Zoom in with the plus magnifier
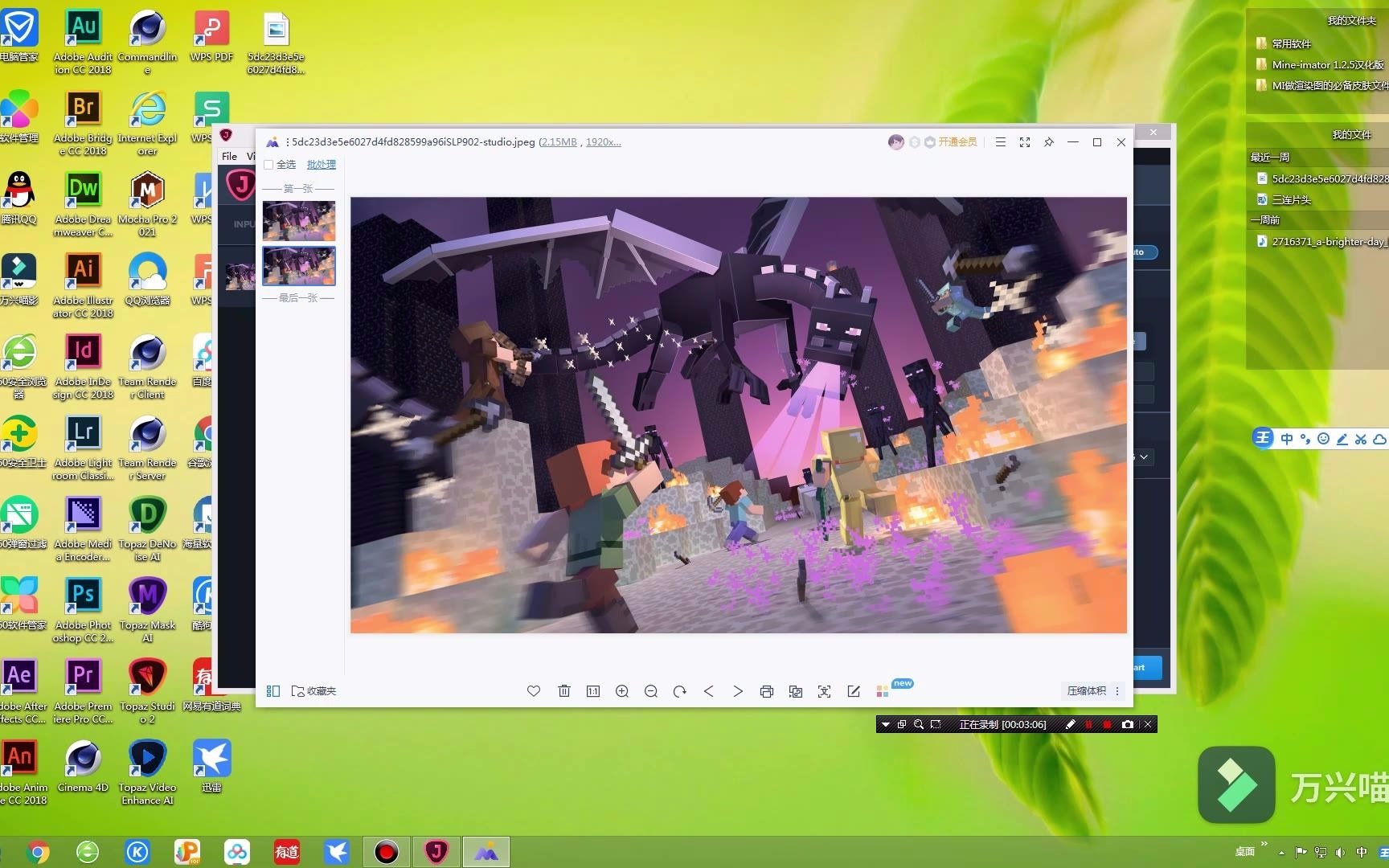Screen dimensions: 1389x868 pos(622,691)
